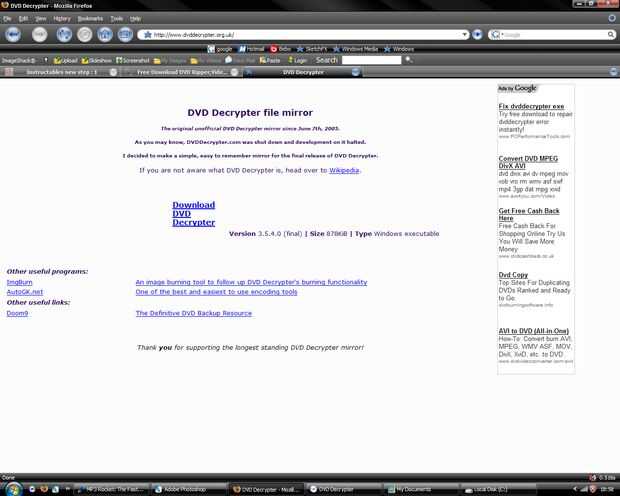
Task: Open the Help menu
Action: (135, 19)
